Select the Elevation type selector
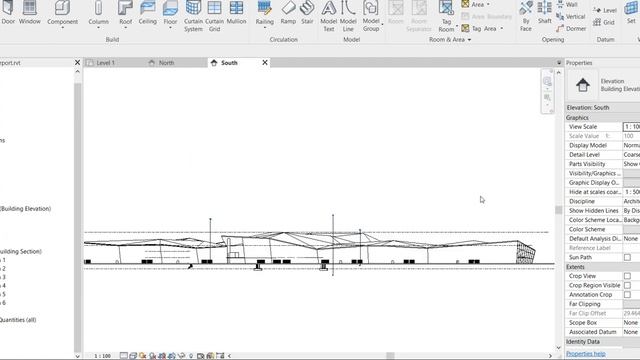Image resolution: width=640 pixels, height=360 pixels. pos(603,85)
